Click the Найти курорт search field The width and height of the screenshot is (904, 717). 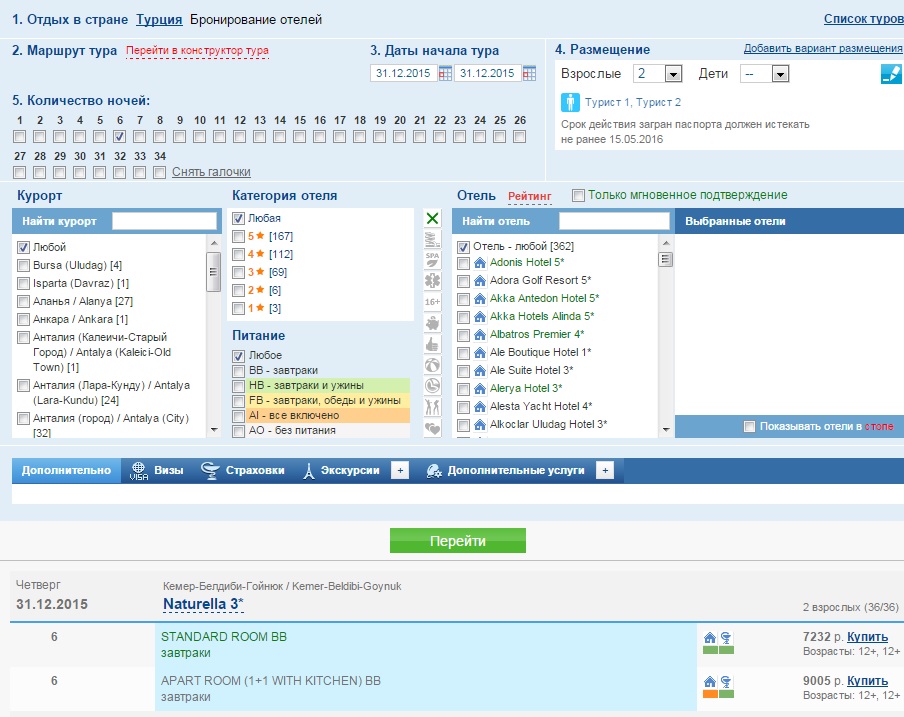(x=164, y=221)
